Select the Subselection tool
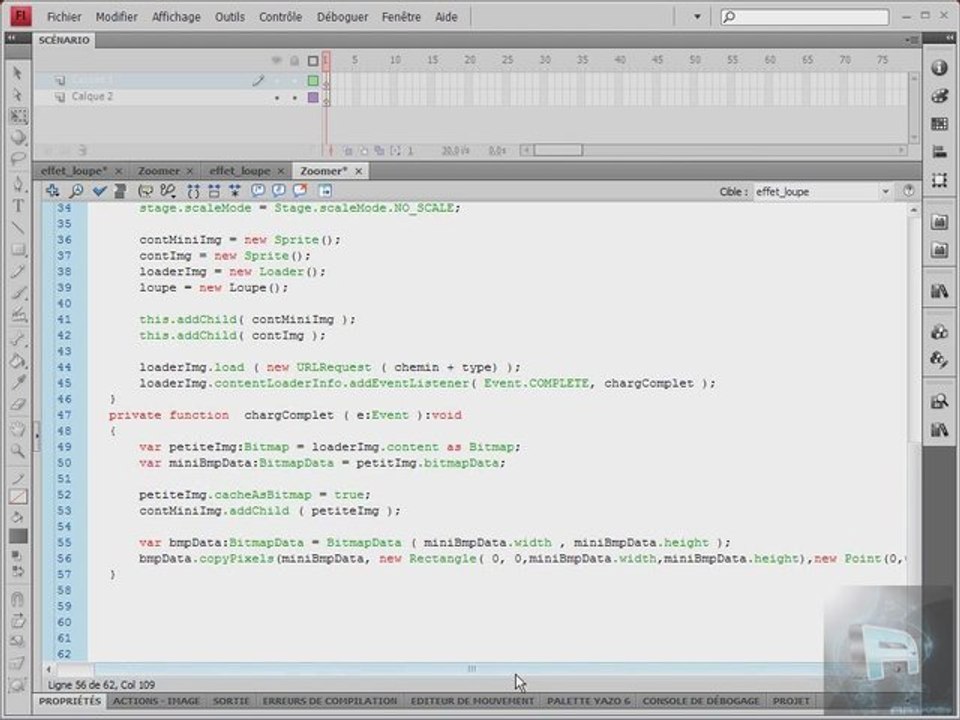960x720 pixels. 18,95
